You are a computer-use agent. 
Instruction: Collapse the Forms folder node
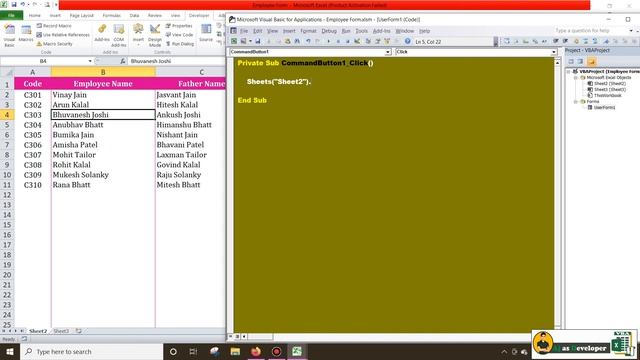(576, 102)
